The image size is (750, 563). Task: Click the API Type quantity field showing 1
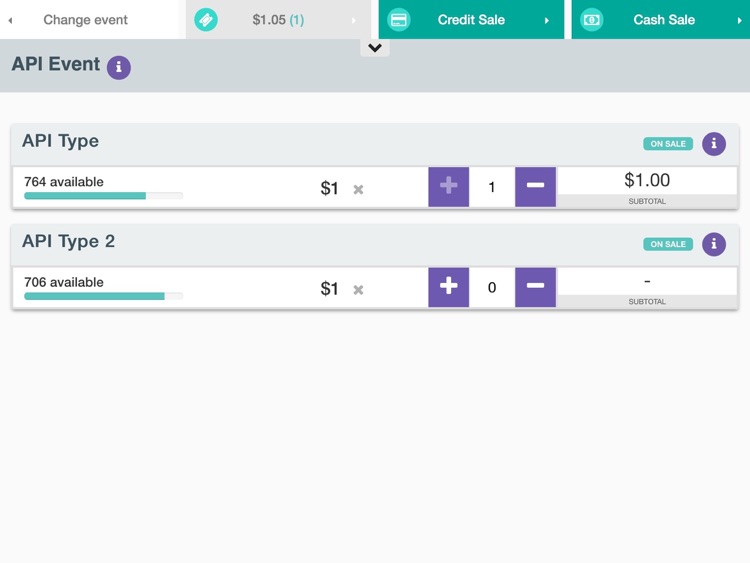[492, 187]
